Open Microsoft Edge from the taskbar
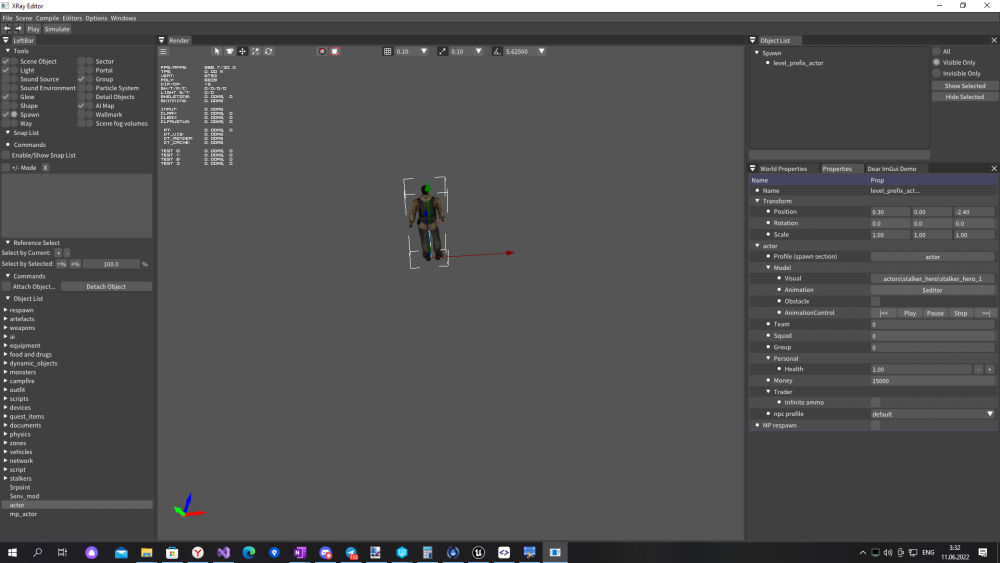Screen dimensions: 1000x563 coord(249,552)
